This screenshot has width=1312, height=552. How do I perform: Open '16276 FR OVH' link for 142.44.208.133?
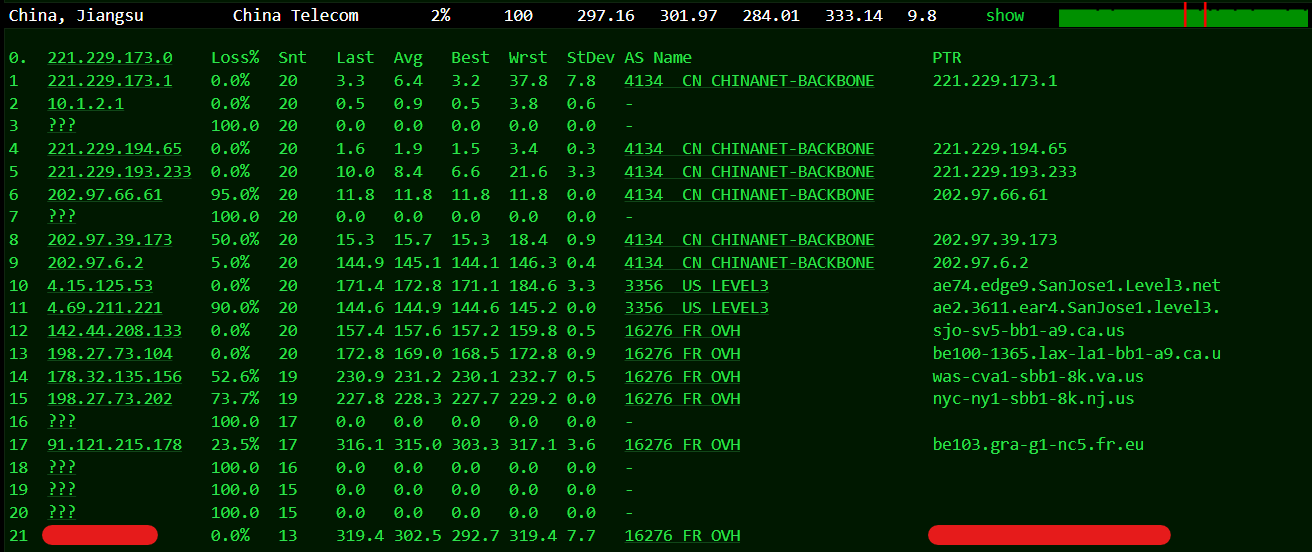pyautogui.click(x=683, y=331)
